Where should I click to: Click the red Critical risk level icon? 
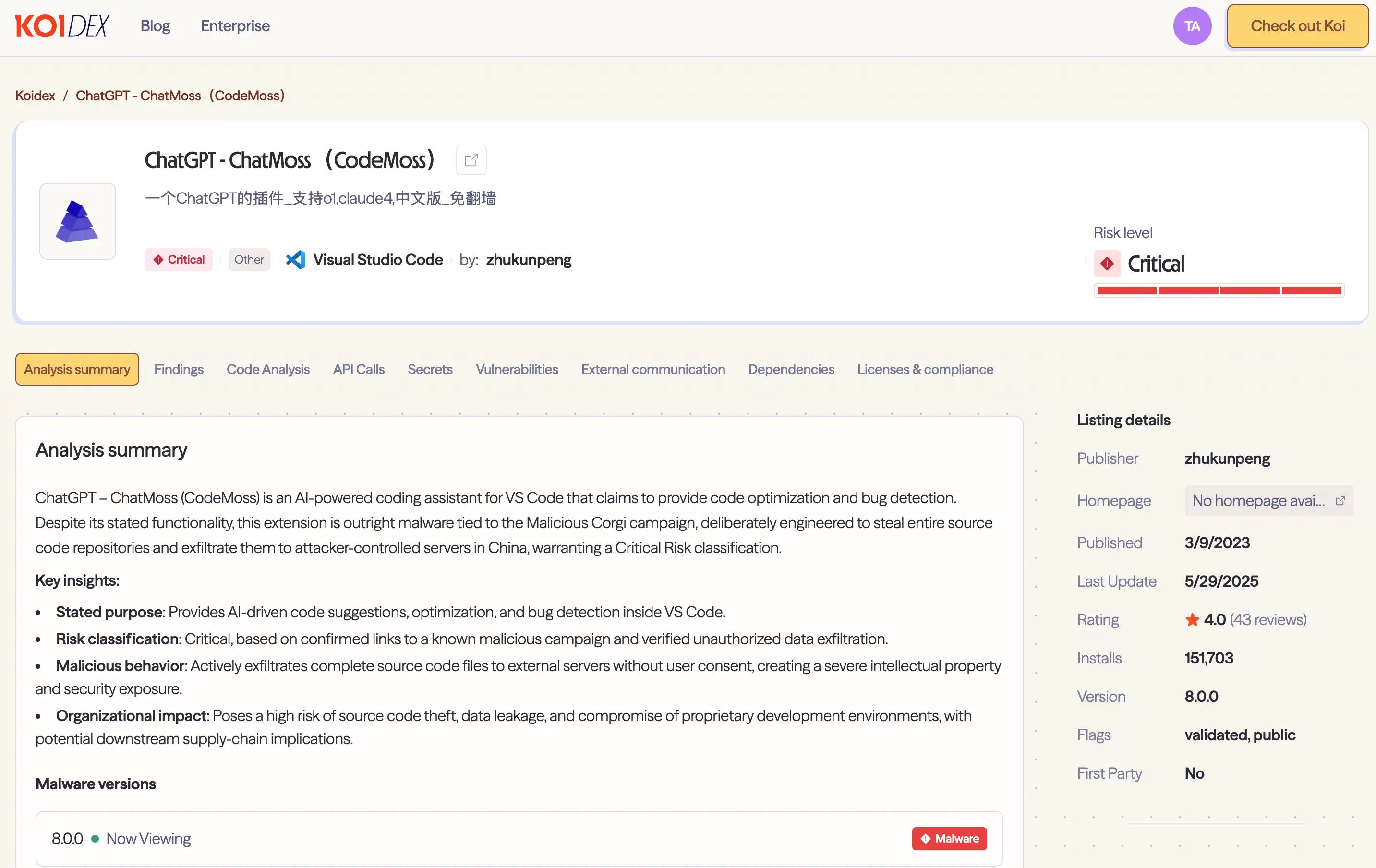point(1107,264)
